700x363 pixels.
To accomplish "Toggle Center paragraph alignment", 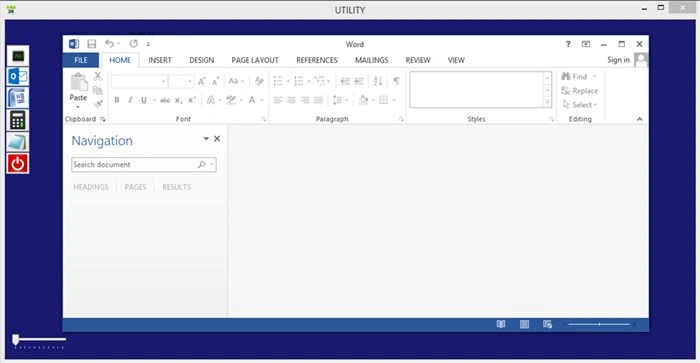I will 292,100.
